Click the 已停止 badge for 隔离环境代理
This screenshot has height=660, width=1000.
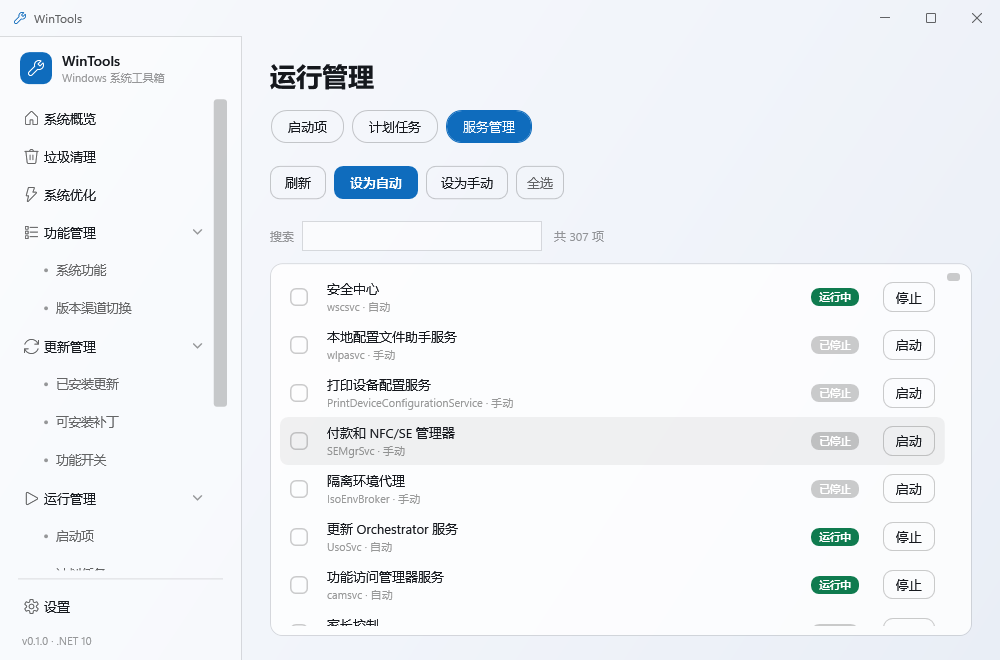point(835,489)
